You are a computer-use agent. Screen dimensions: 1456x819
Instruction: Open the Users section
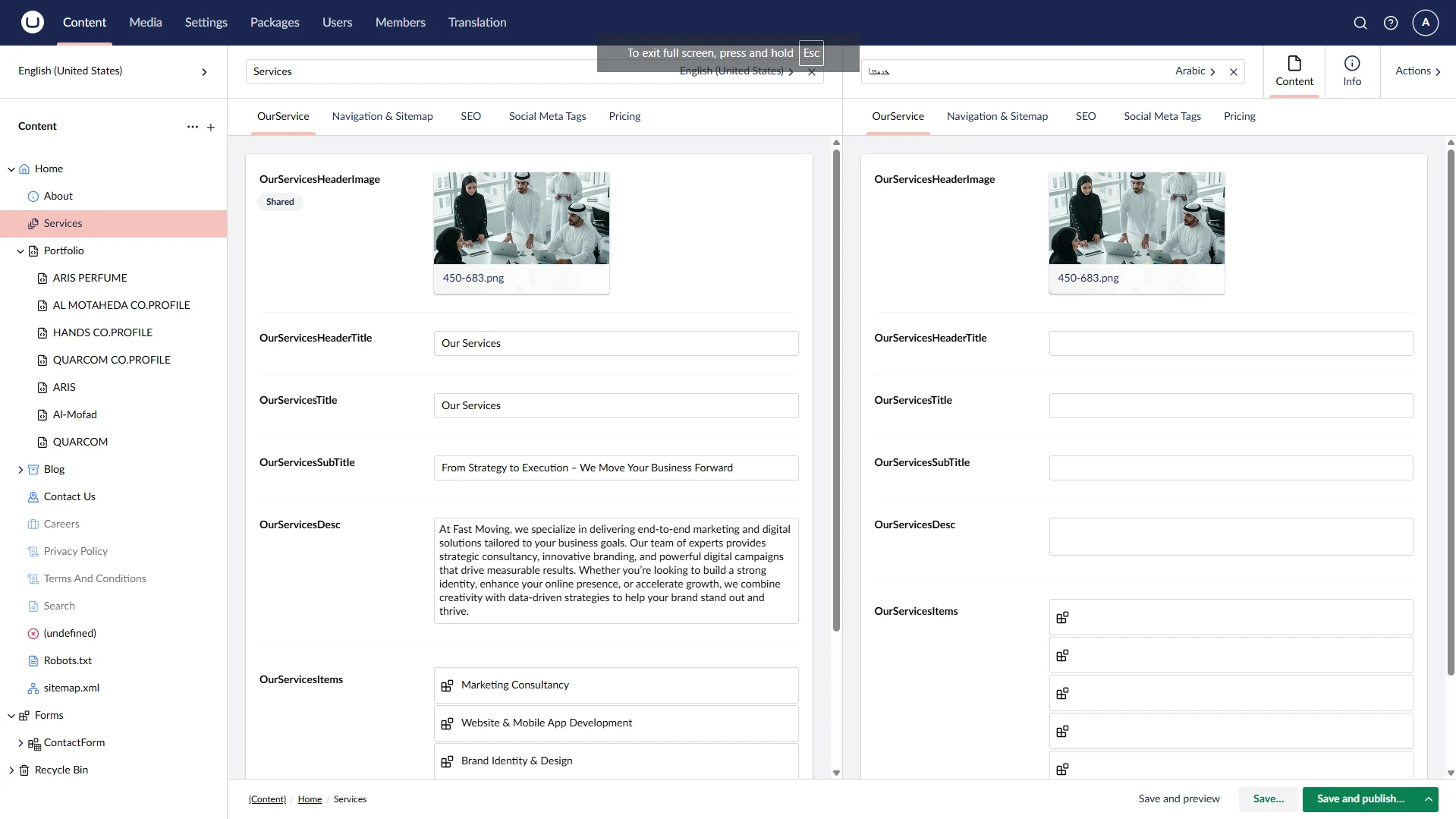[x=337, y=23]
